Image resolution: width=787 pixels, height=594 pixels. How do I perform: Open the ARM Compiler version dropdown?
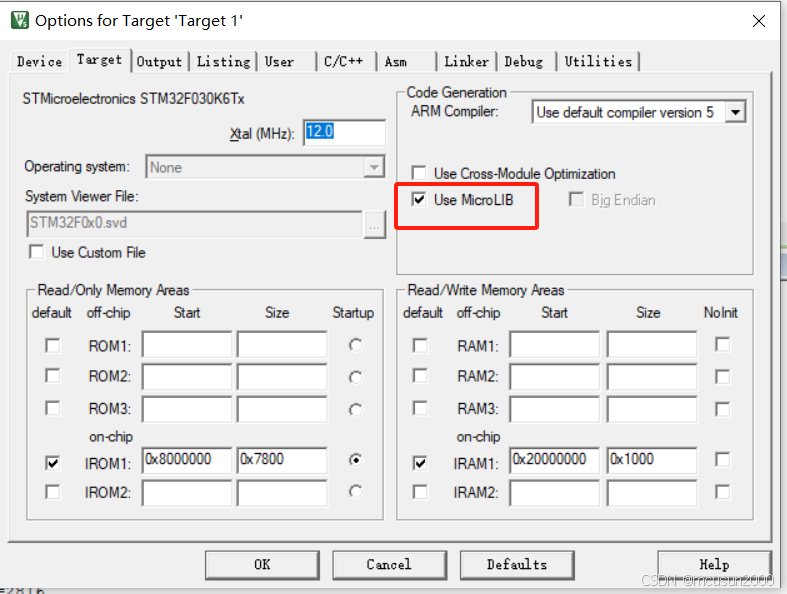[638, 112]
